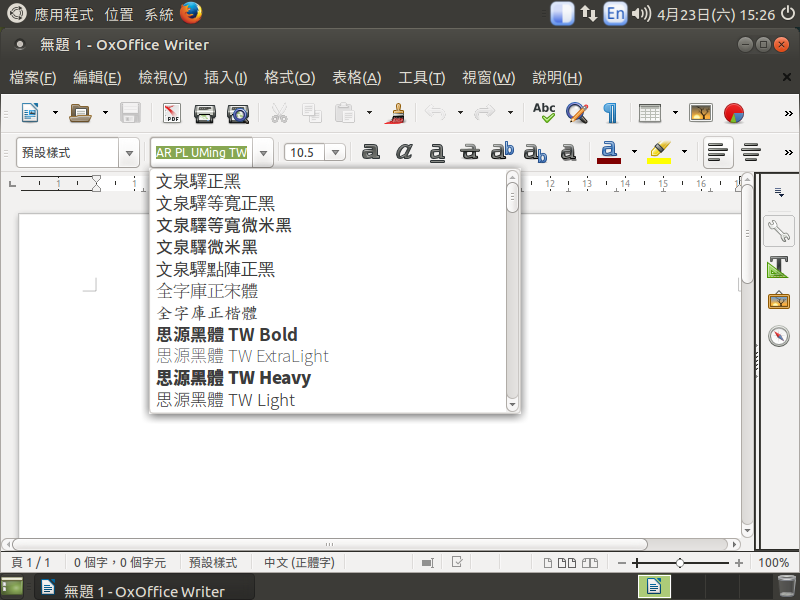Click the Clone Formatting paintbrush icon
The width and height of the screenshot is (800, 600).
pos(395,113)
